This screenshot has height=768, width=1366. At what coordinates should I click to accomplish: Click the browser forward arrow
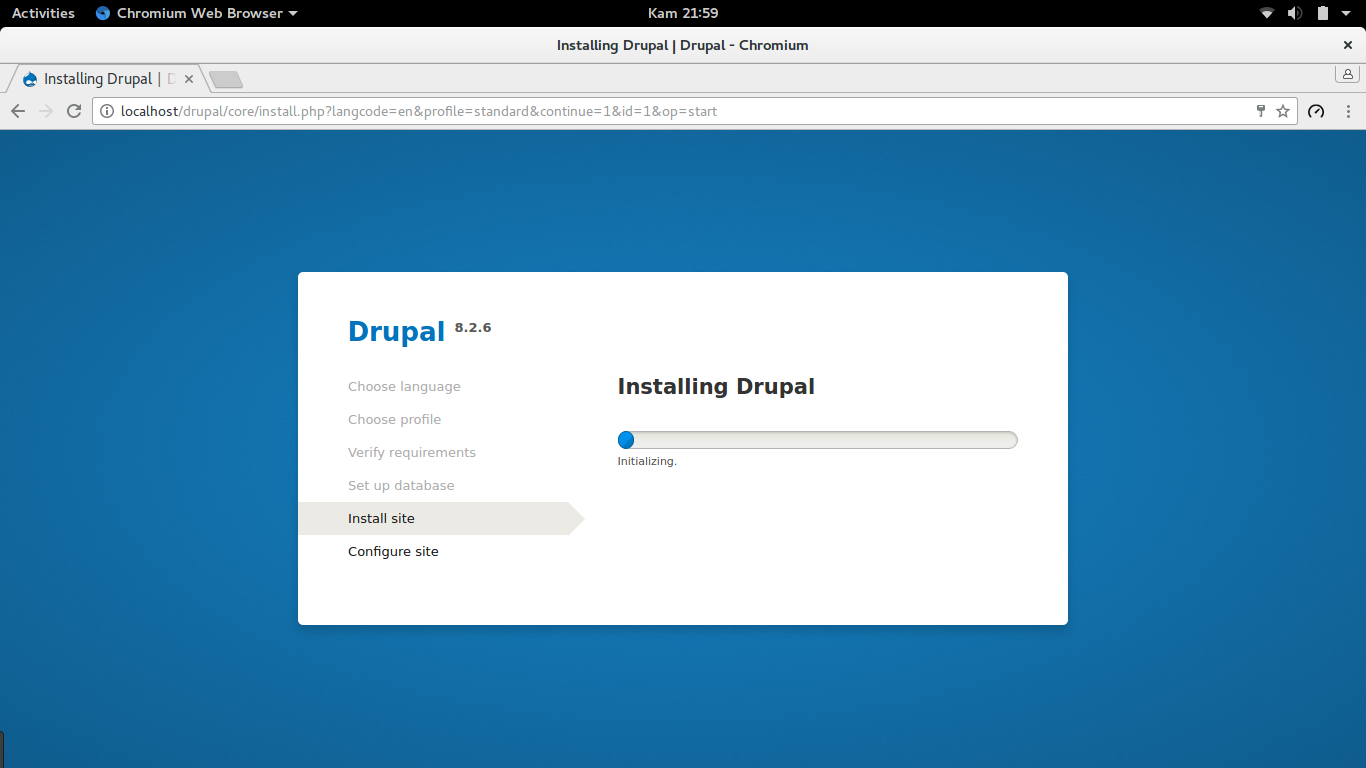point(45,111)
